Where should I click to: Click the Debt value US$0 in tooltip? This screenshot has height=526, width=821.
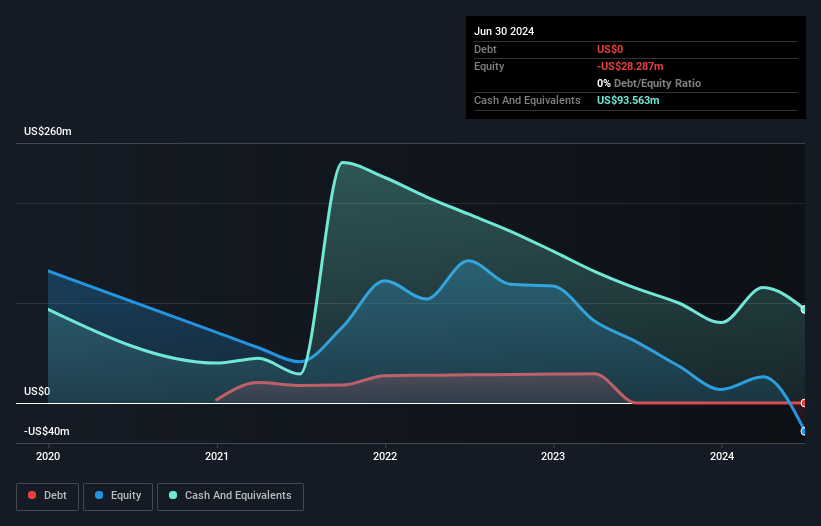(x=610, y=49)
